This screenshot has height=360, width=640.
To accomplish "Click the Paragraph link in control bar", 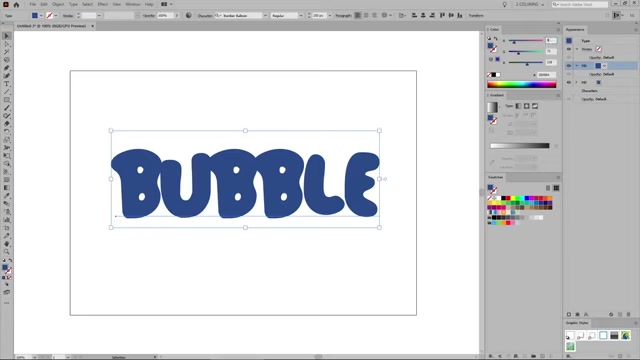I will point(343,16).
